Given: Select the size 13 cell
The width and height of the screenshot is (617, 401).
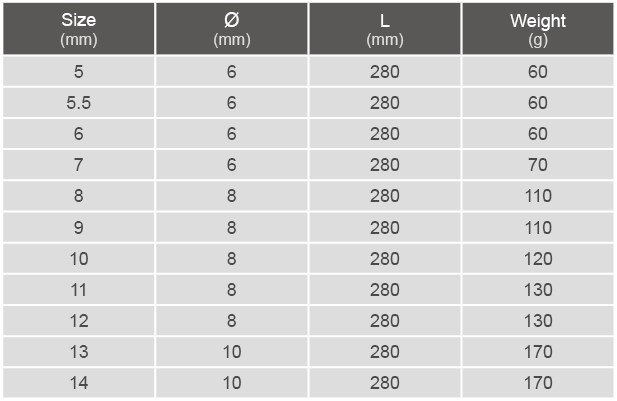Looking at the screenshot, I should tap(79, 351).
